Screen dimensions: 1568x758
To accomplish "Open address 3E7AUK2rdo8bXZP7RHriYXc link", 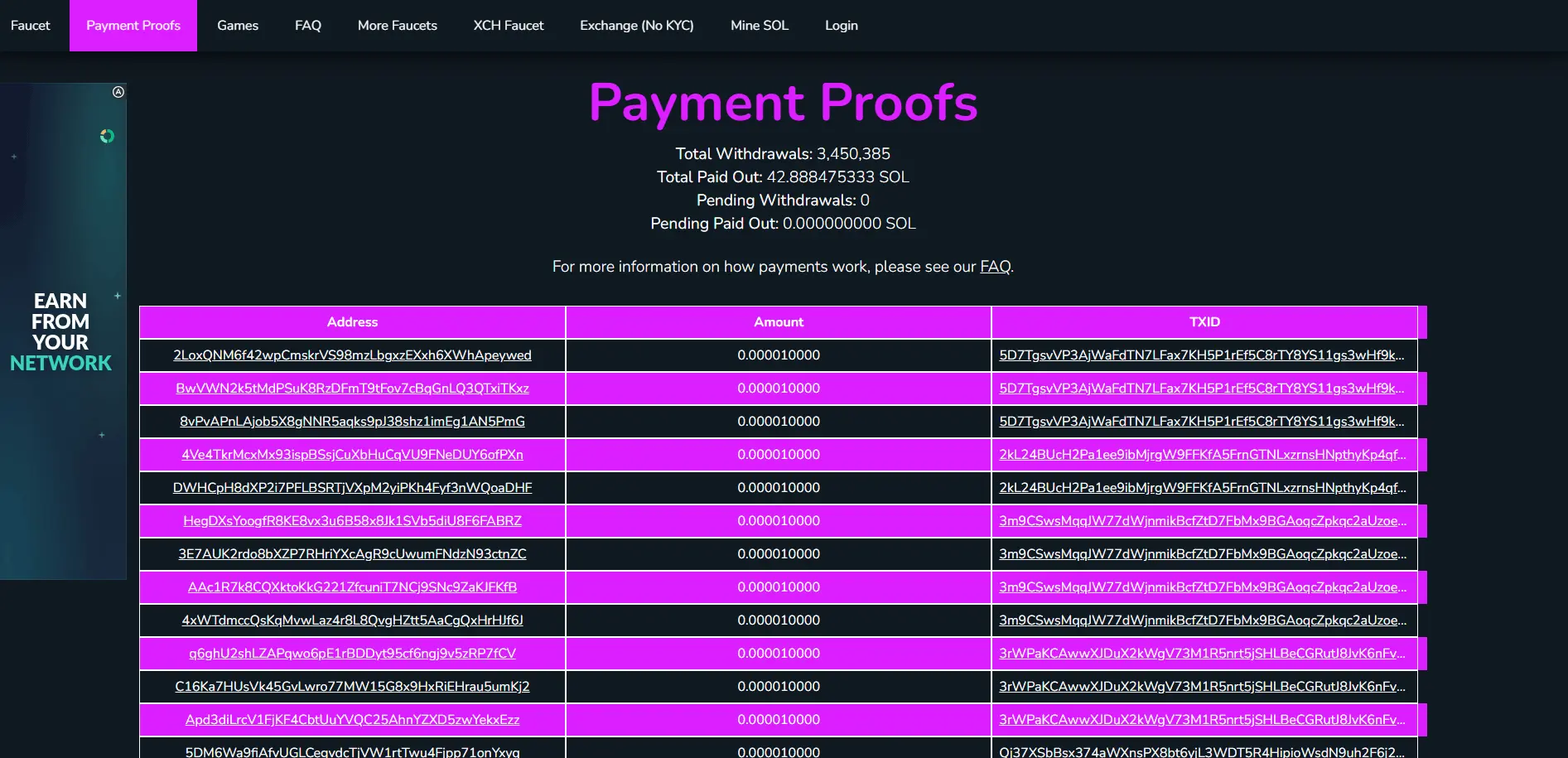I will tap(352, 554).
